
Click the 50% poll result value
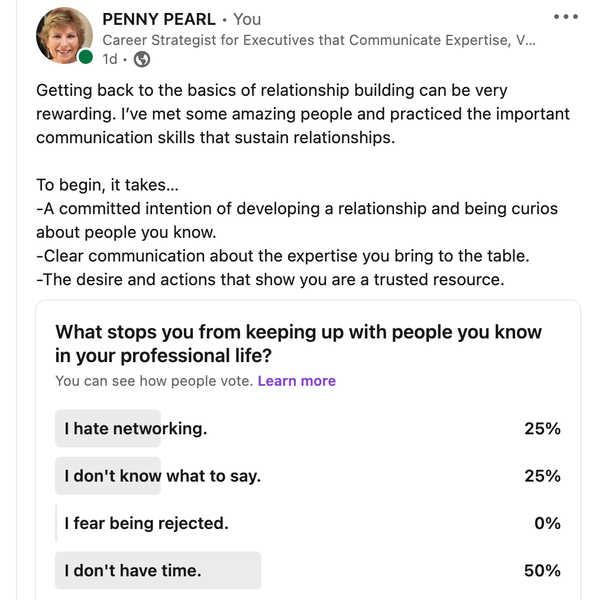(x=542, y=571)
